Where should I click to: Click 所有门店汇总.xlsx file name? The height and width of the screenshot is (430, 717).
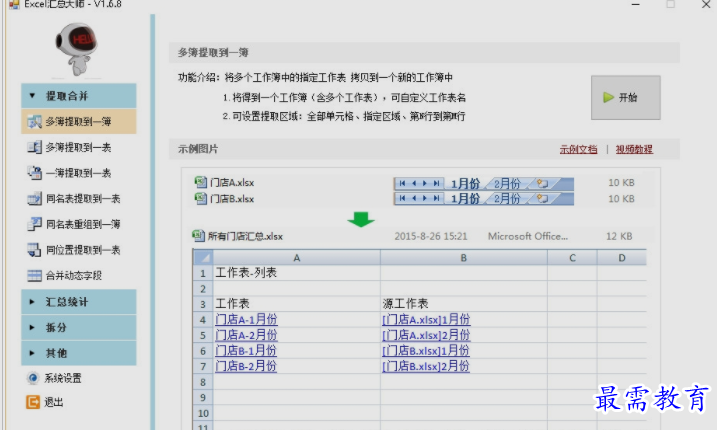245,236
